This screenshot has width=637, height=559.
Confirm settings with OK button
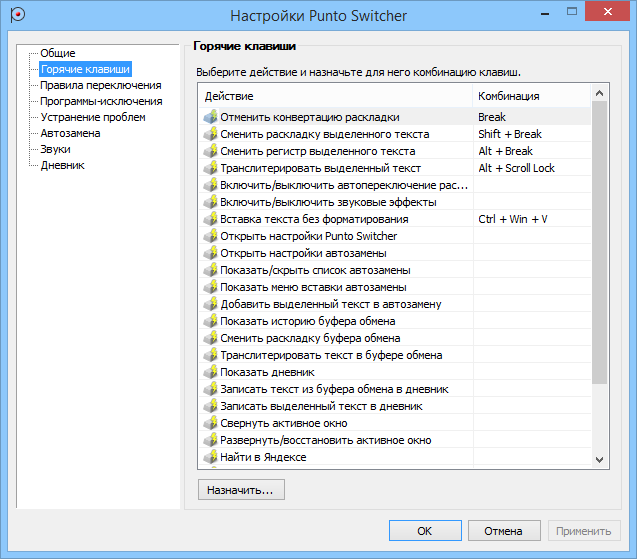pos(425,531)
